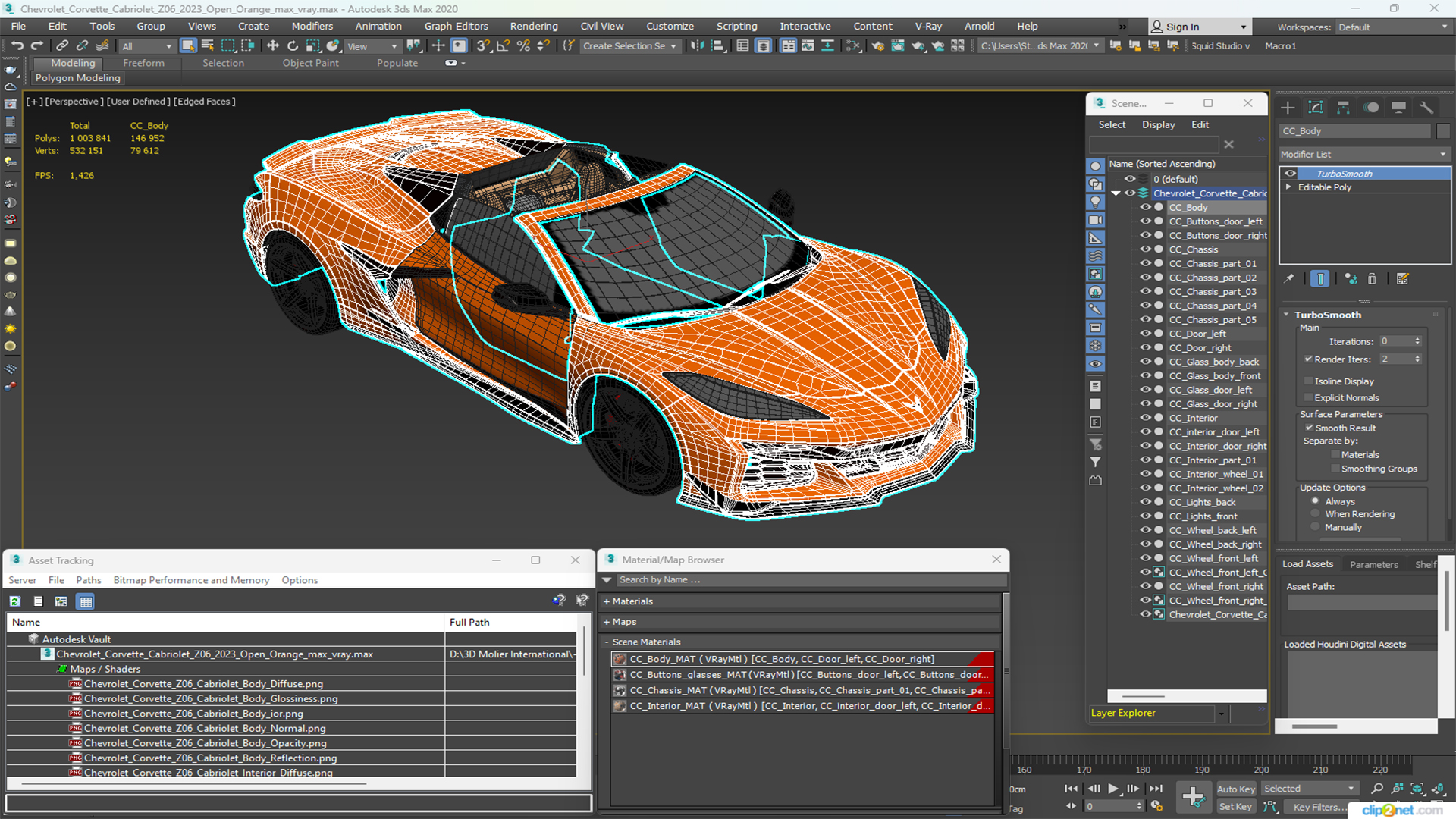1456x819 pixels.
Task: Open the Selected key filter dropdown
Action: [1310, 789]
